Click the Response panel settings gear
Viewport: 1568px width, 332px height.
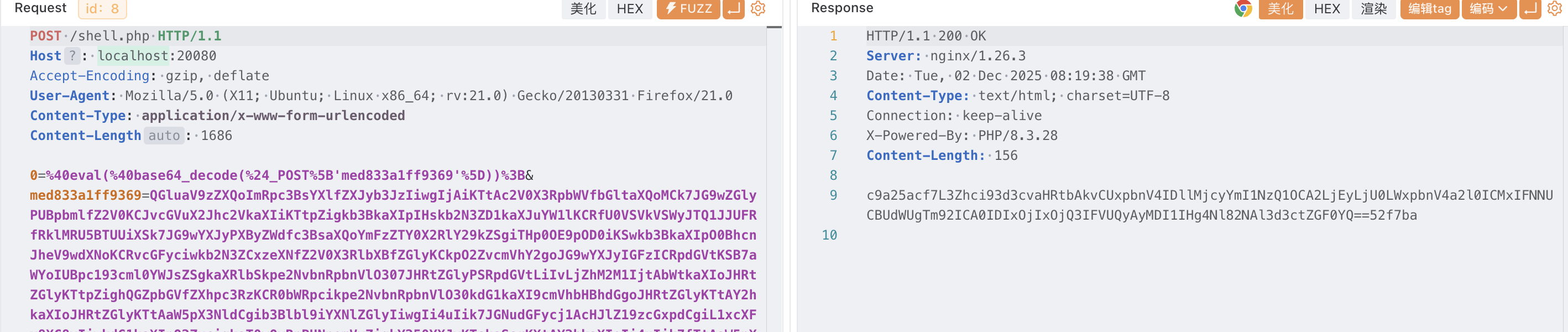[x=1554, y=8]
